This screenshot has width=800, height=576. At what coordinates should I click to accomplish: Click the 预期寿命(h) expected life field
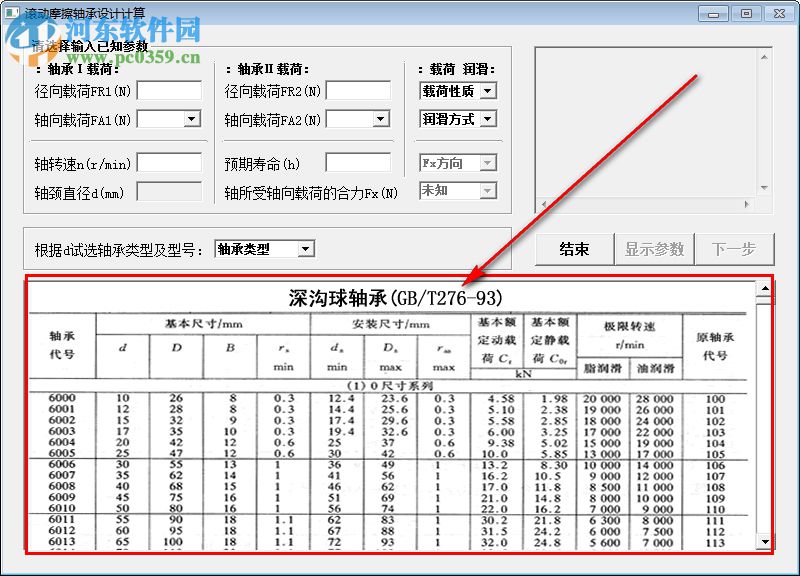tap(358, 163)
